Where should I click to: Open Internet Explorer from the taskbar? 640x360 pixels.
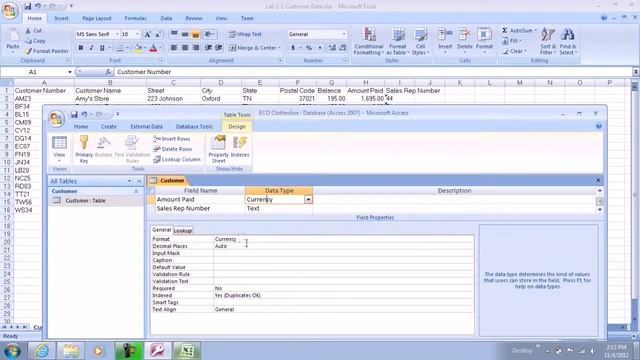point(42,351)
